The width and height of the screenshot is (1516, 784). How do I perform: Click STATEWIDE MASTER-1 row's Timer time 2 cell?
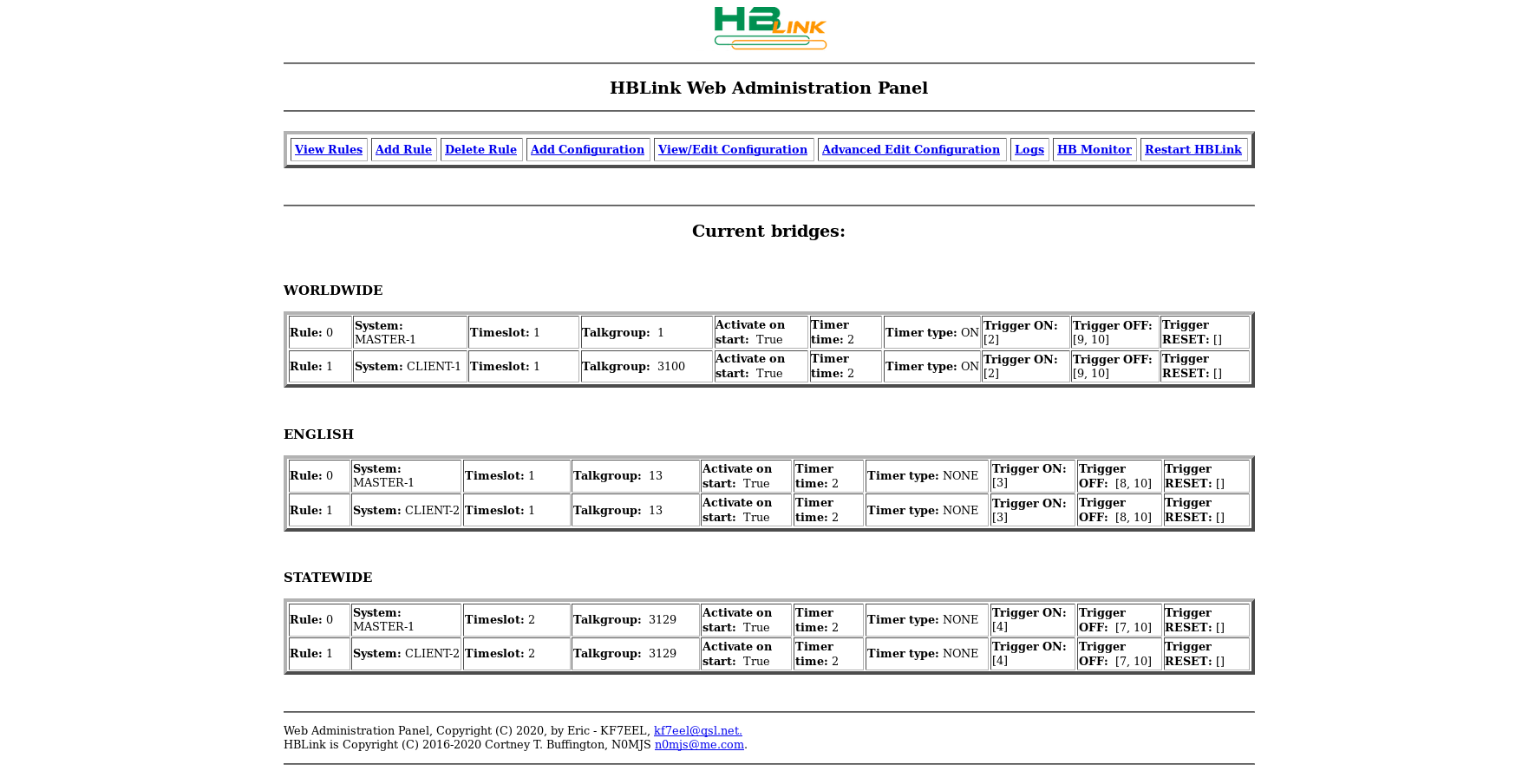point(829,620)
